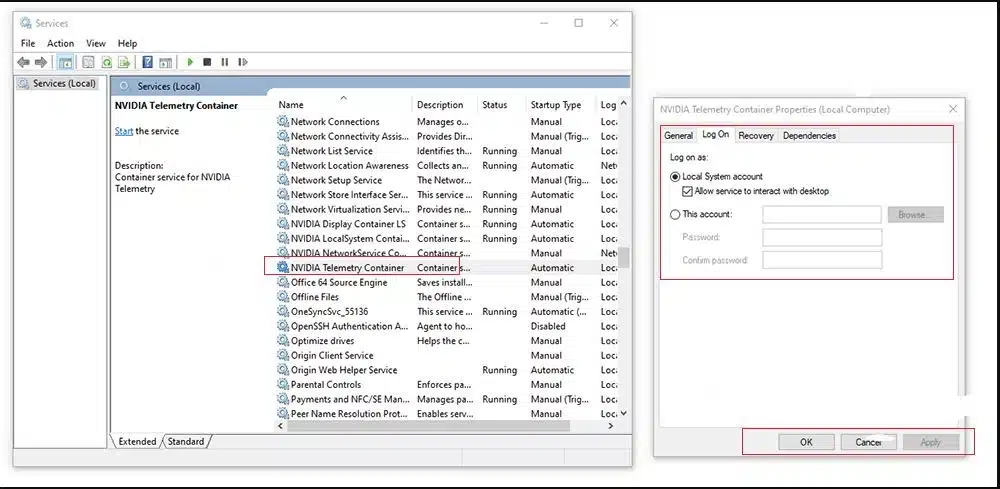The image size is (1000, 489).
Task: Switch to the Extended view tab
Action: [x=137, y=441]
